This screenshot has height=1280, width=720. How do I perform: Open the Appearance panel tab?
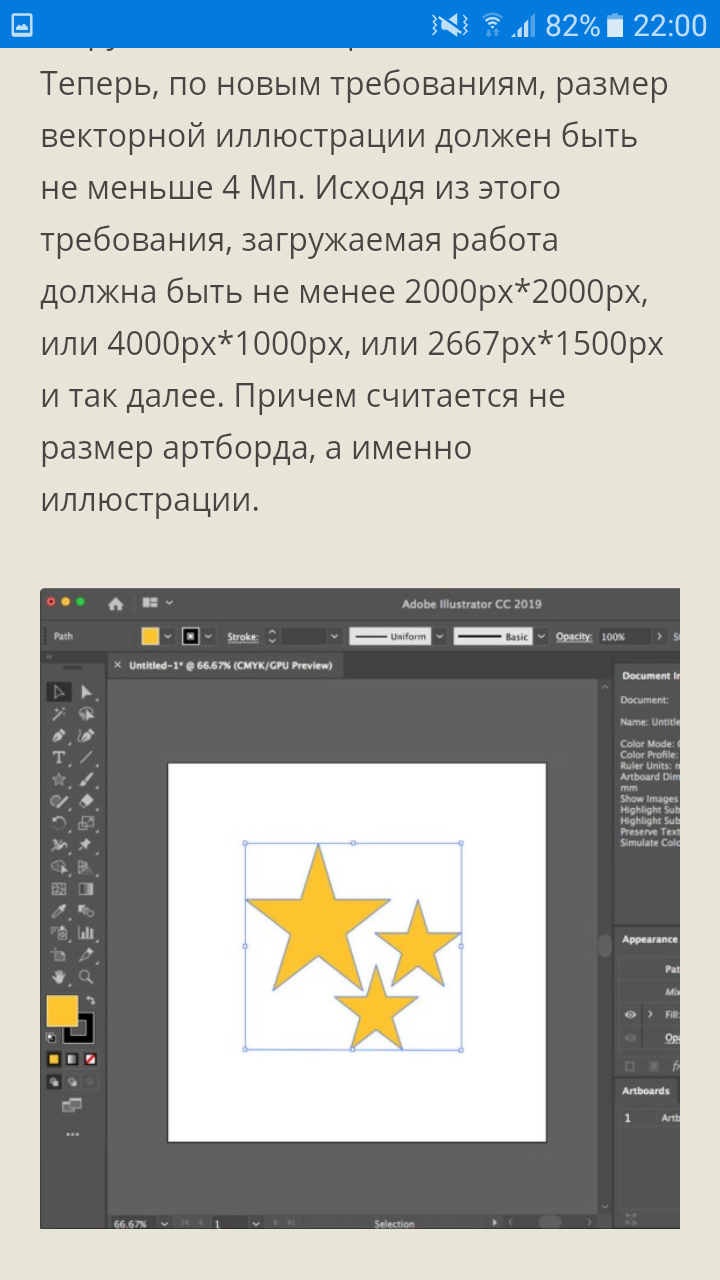tap(650, 939)
